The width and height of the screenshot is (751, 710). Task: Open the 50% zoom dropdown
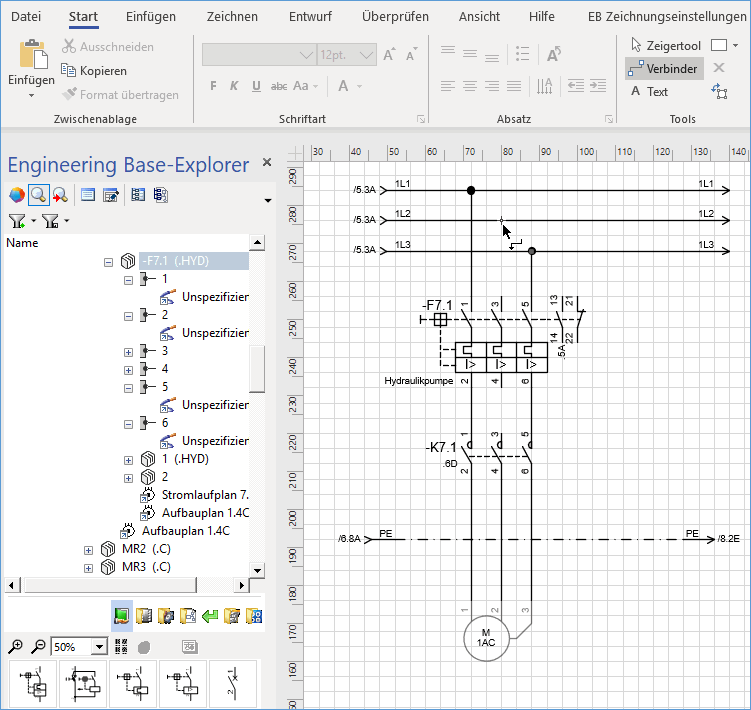[x=98, y=646]
